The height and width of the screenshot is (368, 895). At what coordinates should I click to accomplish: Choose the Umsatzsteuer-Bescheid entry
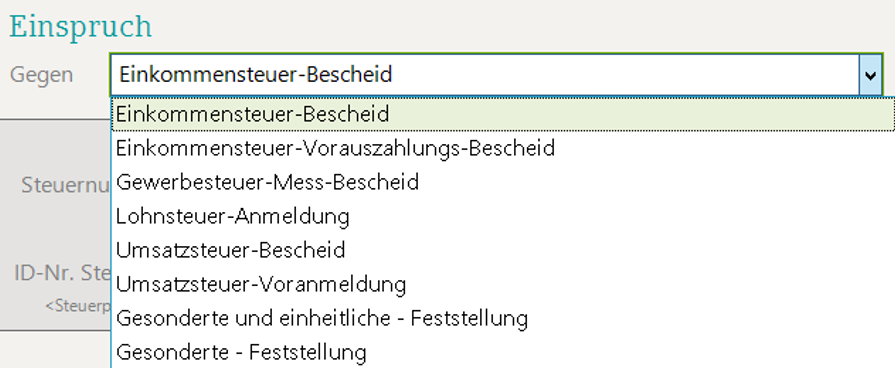[503, 250]
